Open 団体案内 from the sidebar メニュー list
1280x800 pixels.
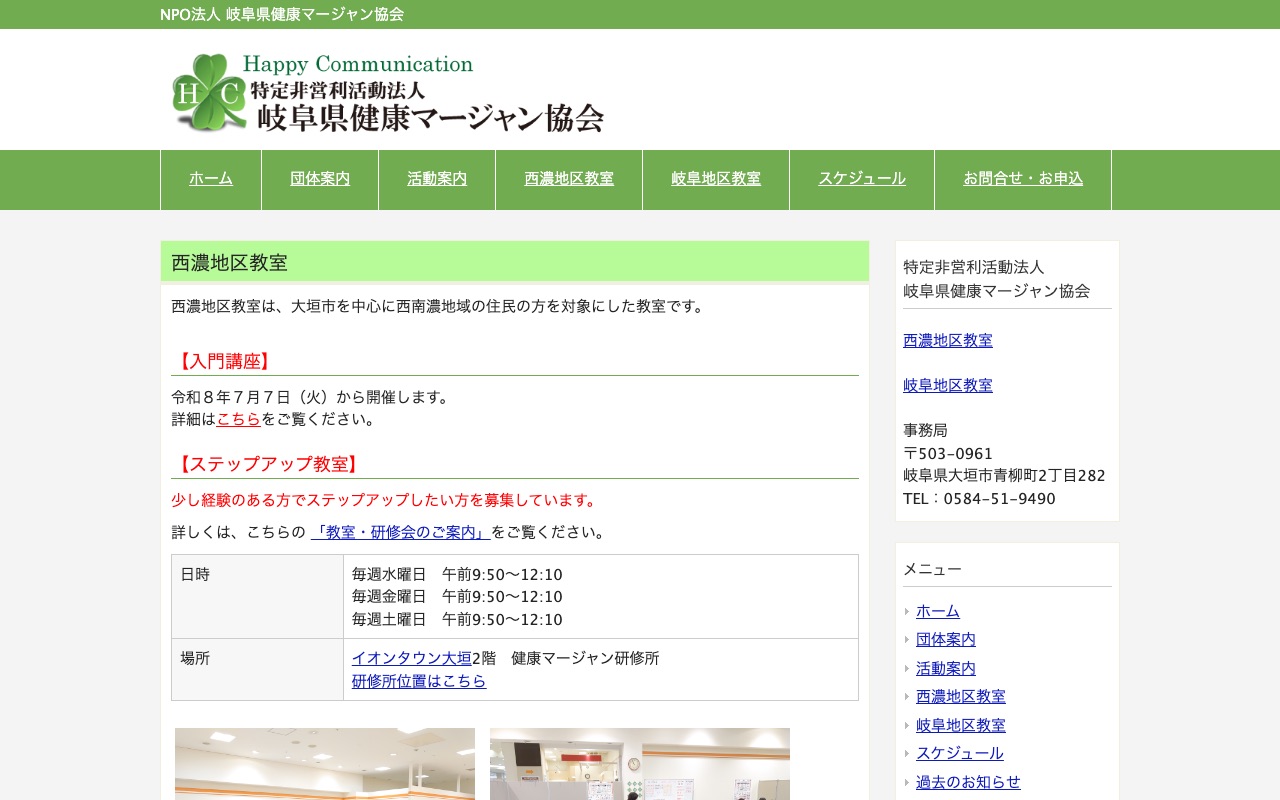[945, 639]
